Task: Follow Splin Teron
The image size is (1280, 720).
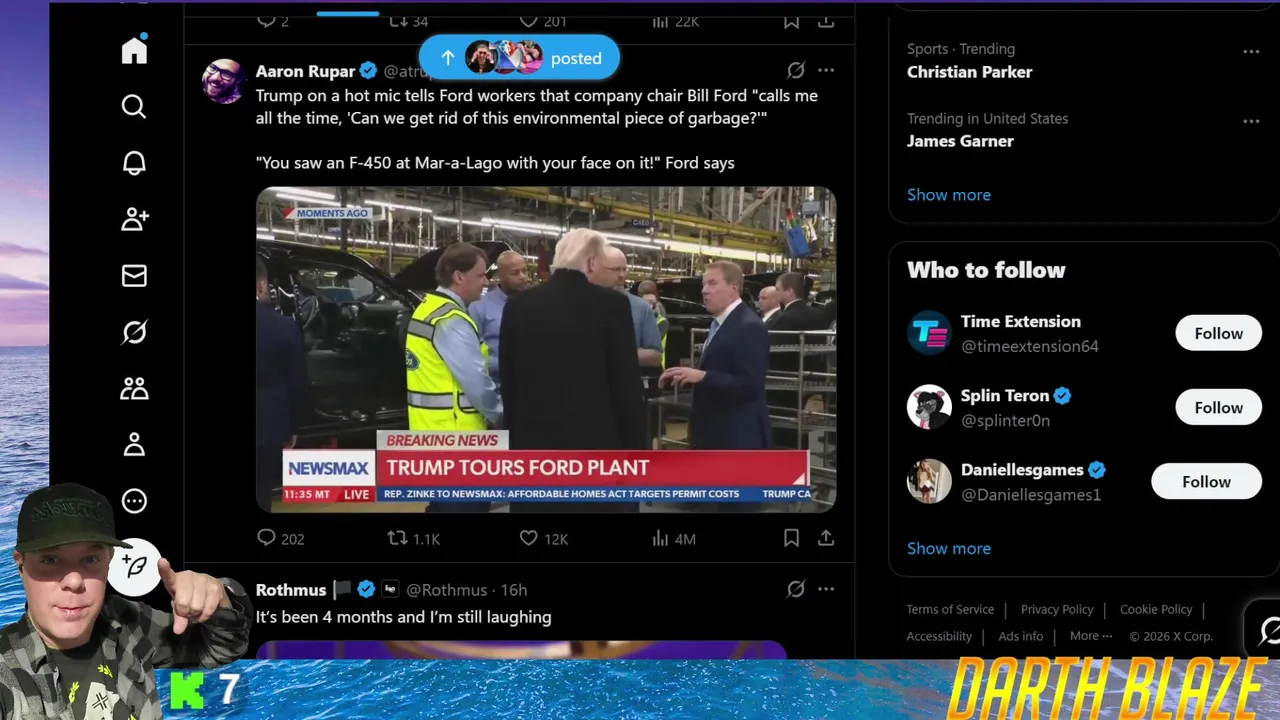Action: point(1218,407)
